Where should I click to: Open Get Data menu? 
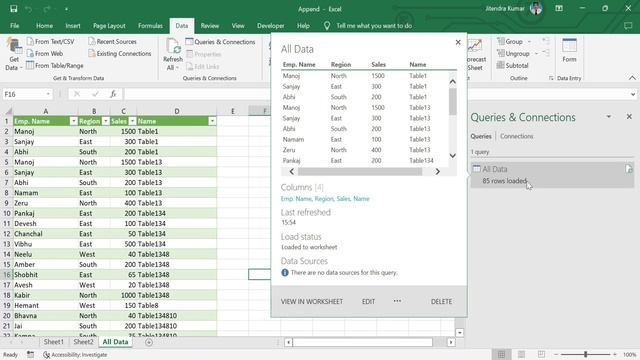tap(13, 54)
